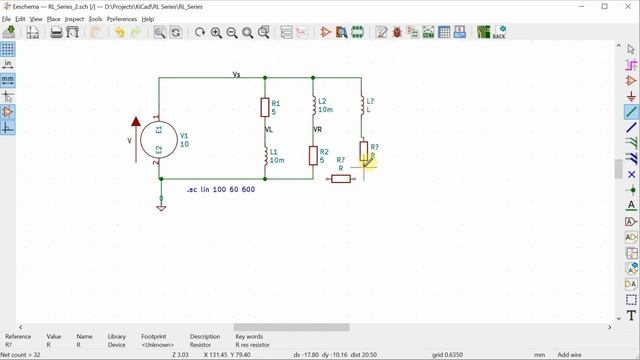
Task: Annotate schematic symbols
Action: click(x=381, y=32)
